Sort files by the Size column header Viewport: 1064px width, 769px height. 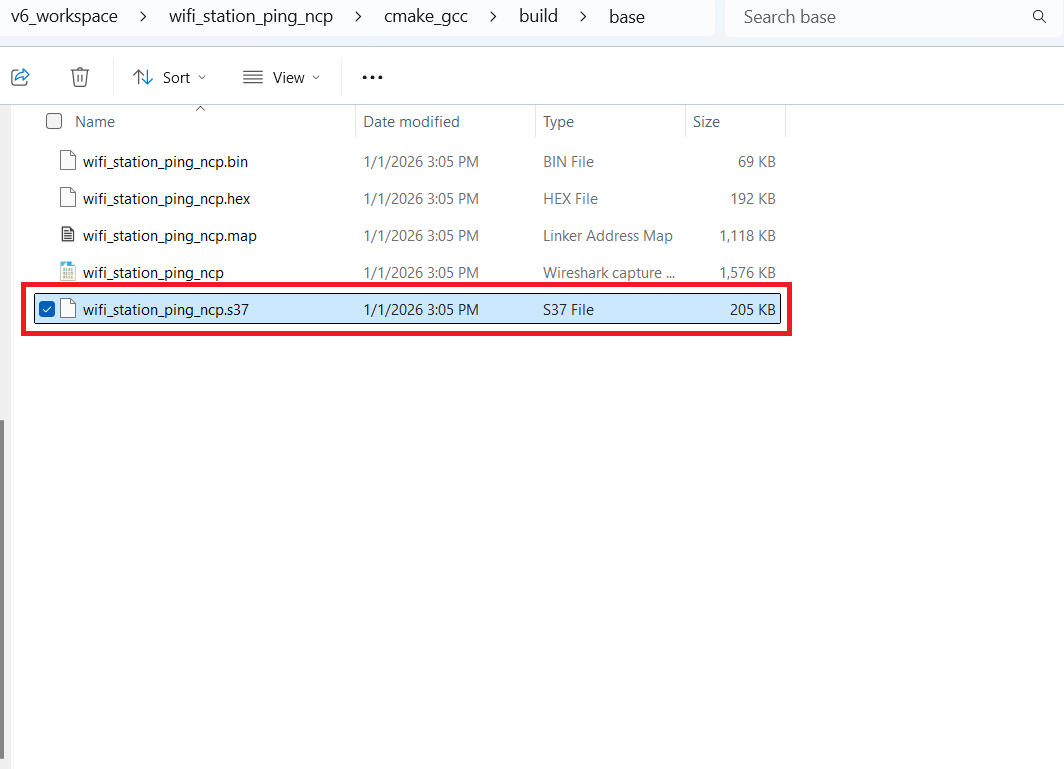tap(707, 121)
